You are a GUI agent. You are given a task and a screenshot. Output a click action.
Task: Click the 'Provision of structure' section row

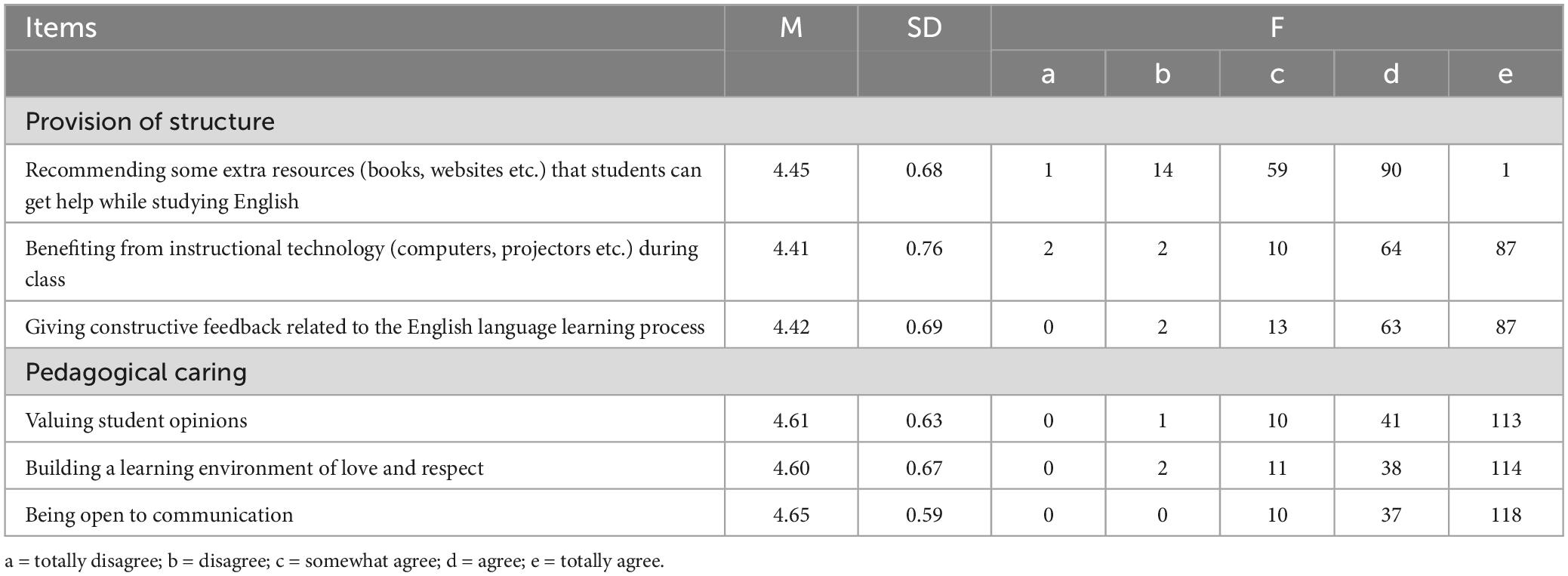pyautogui.click(x=149, y=122)
